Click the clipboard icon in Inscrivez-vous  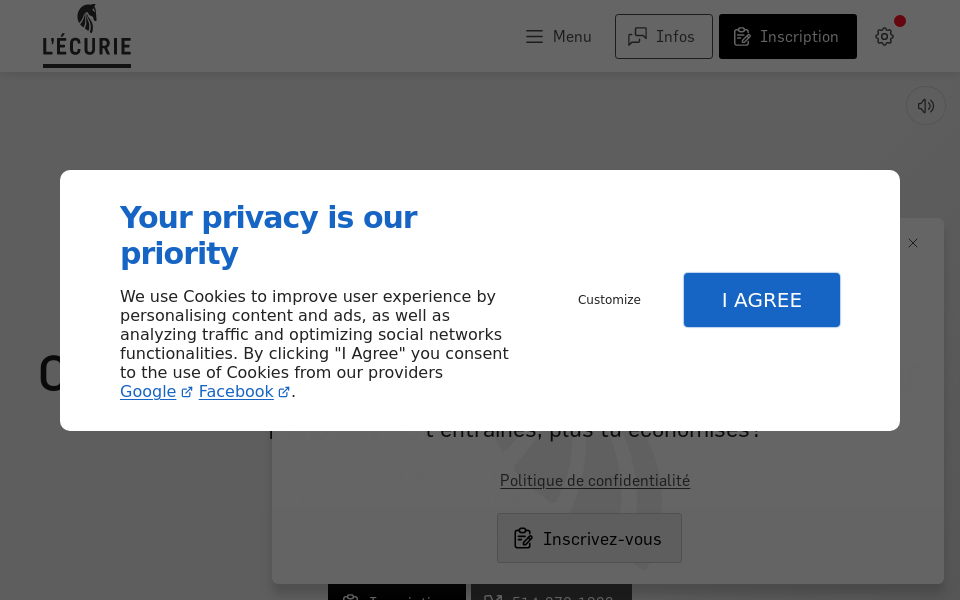[523, 539]
